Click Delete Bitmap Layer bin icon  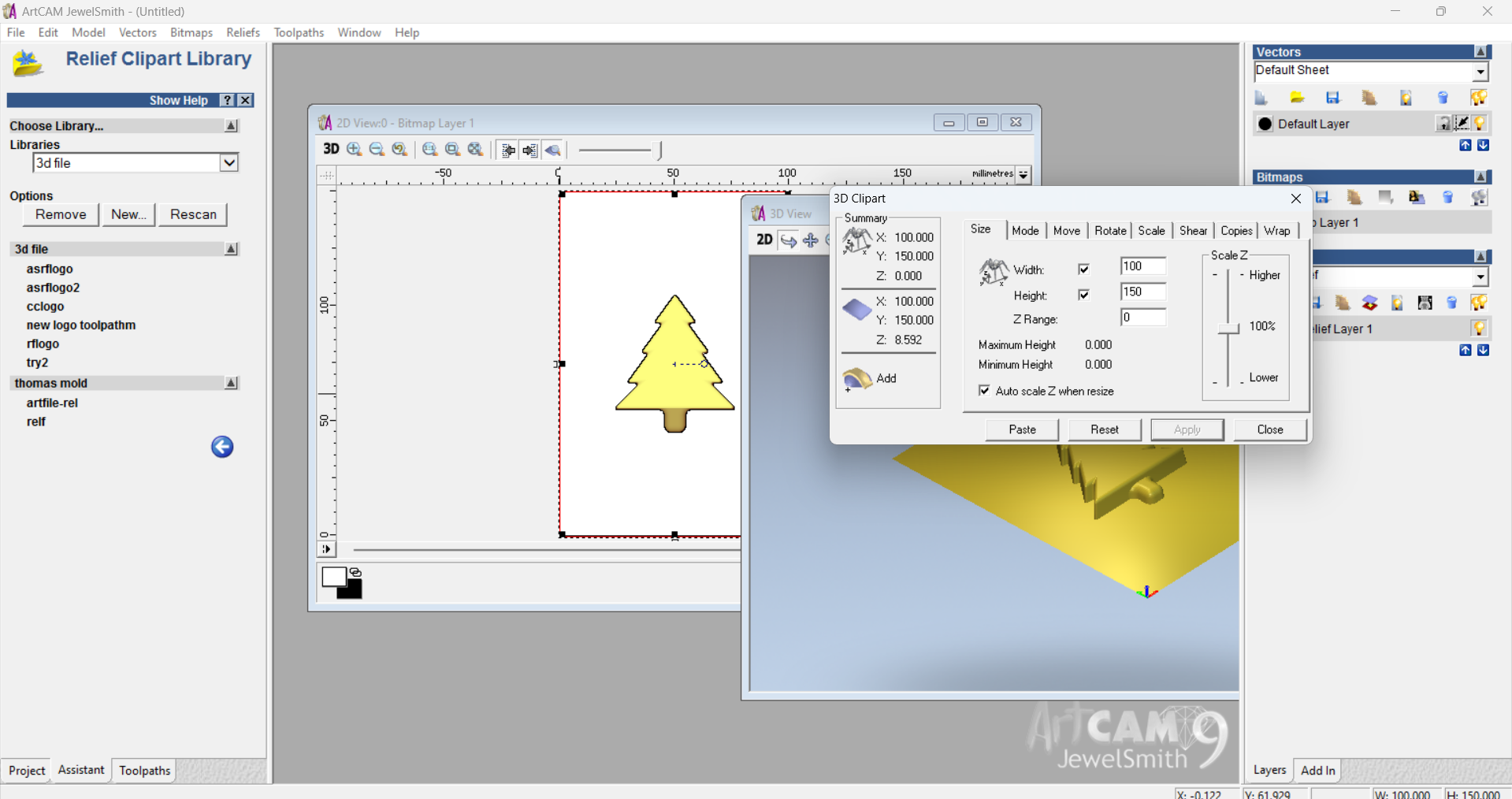point(1448,197)
